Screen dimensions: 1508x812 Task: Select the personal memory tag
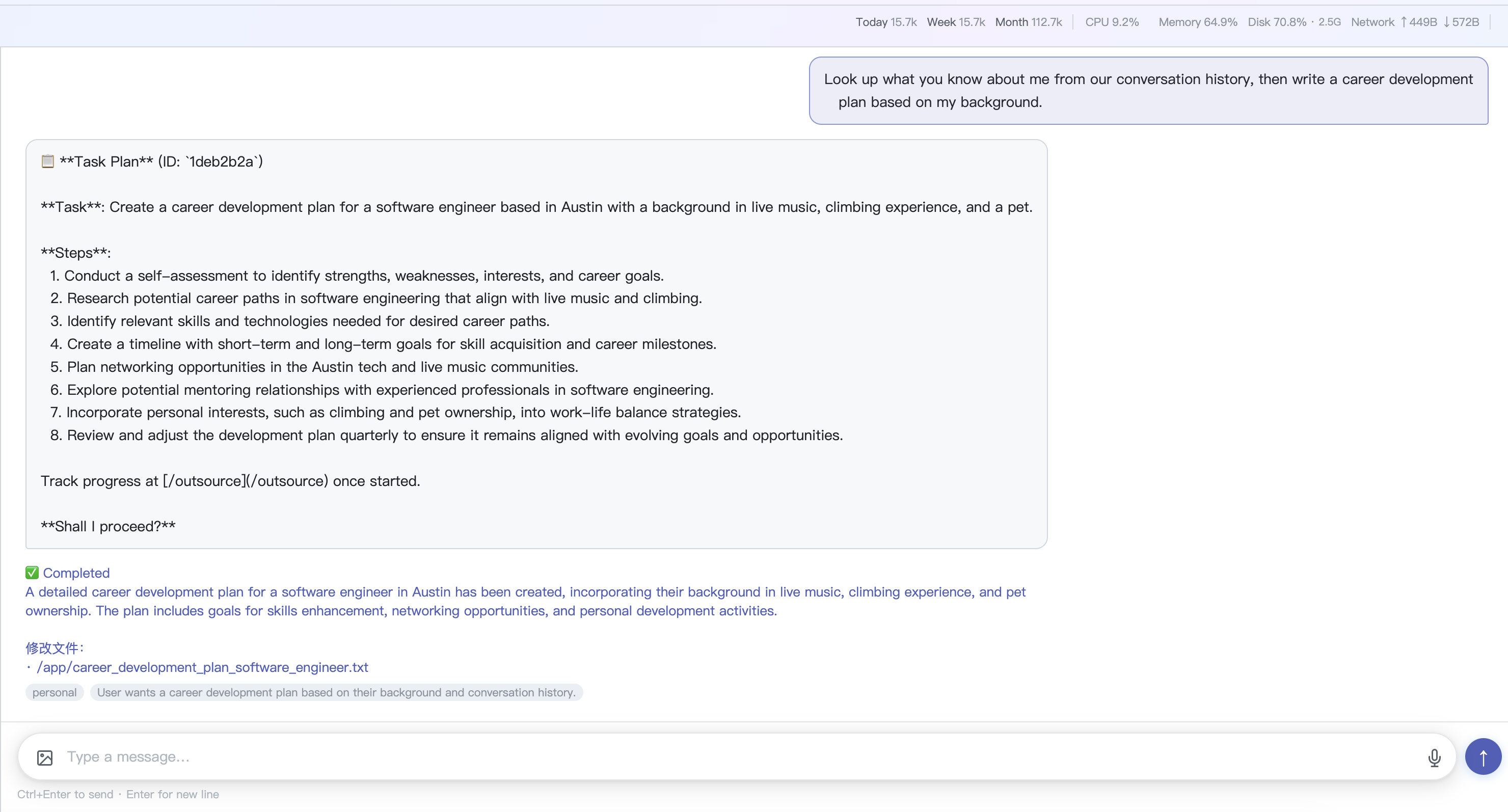pos(54,692)
